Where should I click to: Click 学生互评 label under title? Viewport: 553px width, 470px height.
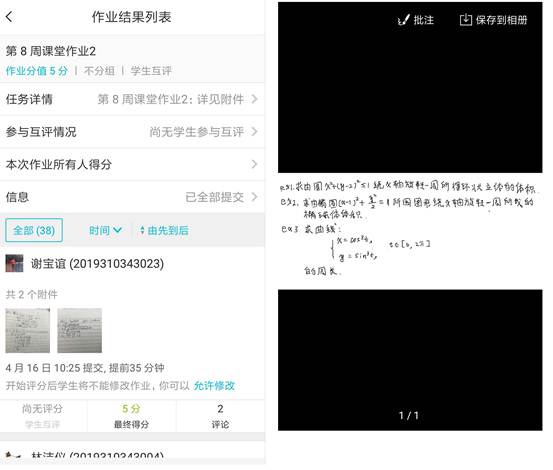pos(151,71)
